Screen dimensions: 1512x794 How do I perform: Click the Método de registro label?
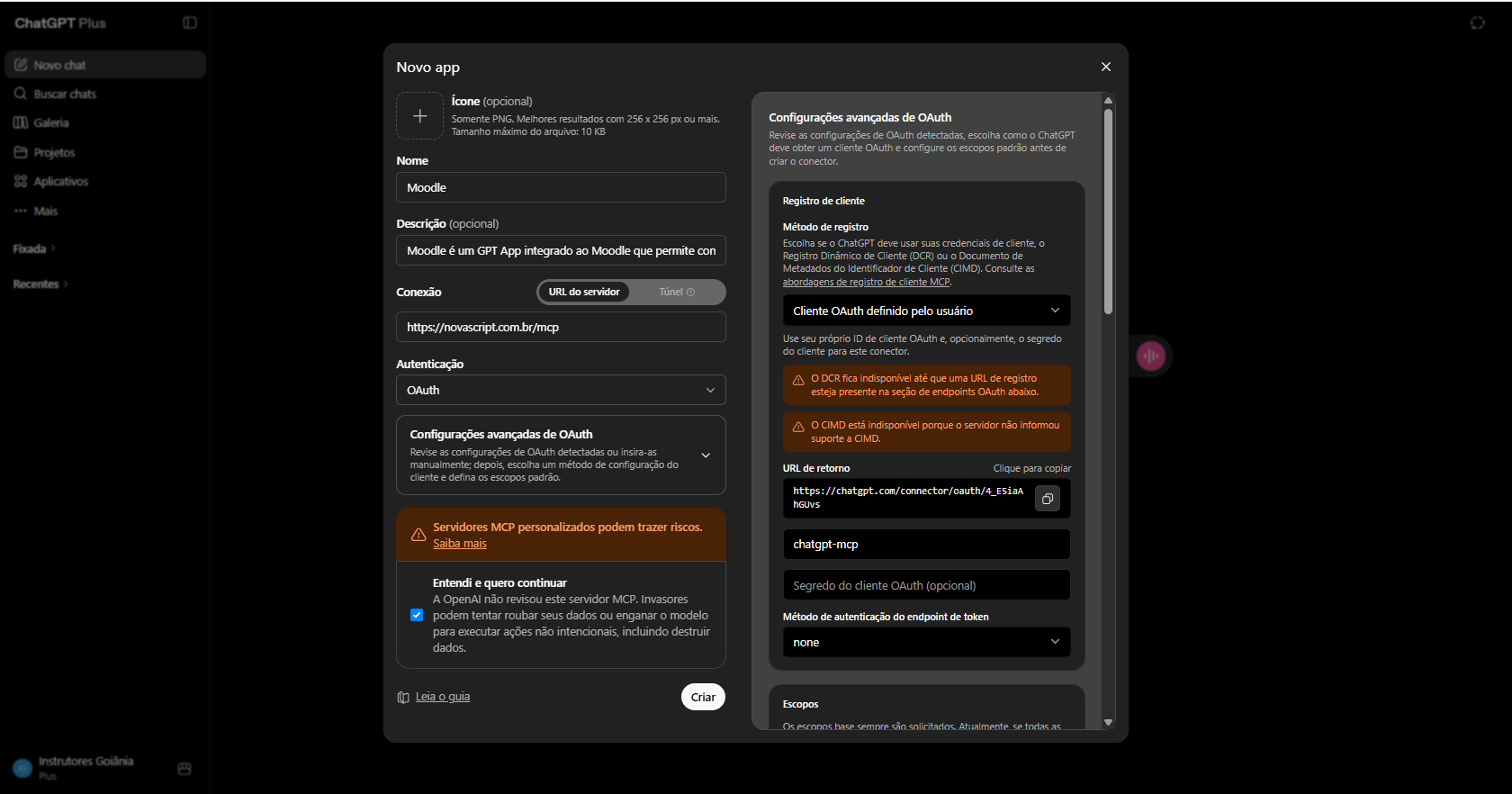825,227
